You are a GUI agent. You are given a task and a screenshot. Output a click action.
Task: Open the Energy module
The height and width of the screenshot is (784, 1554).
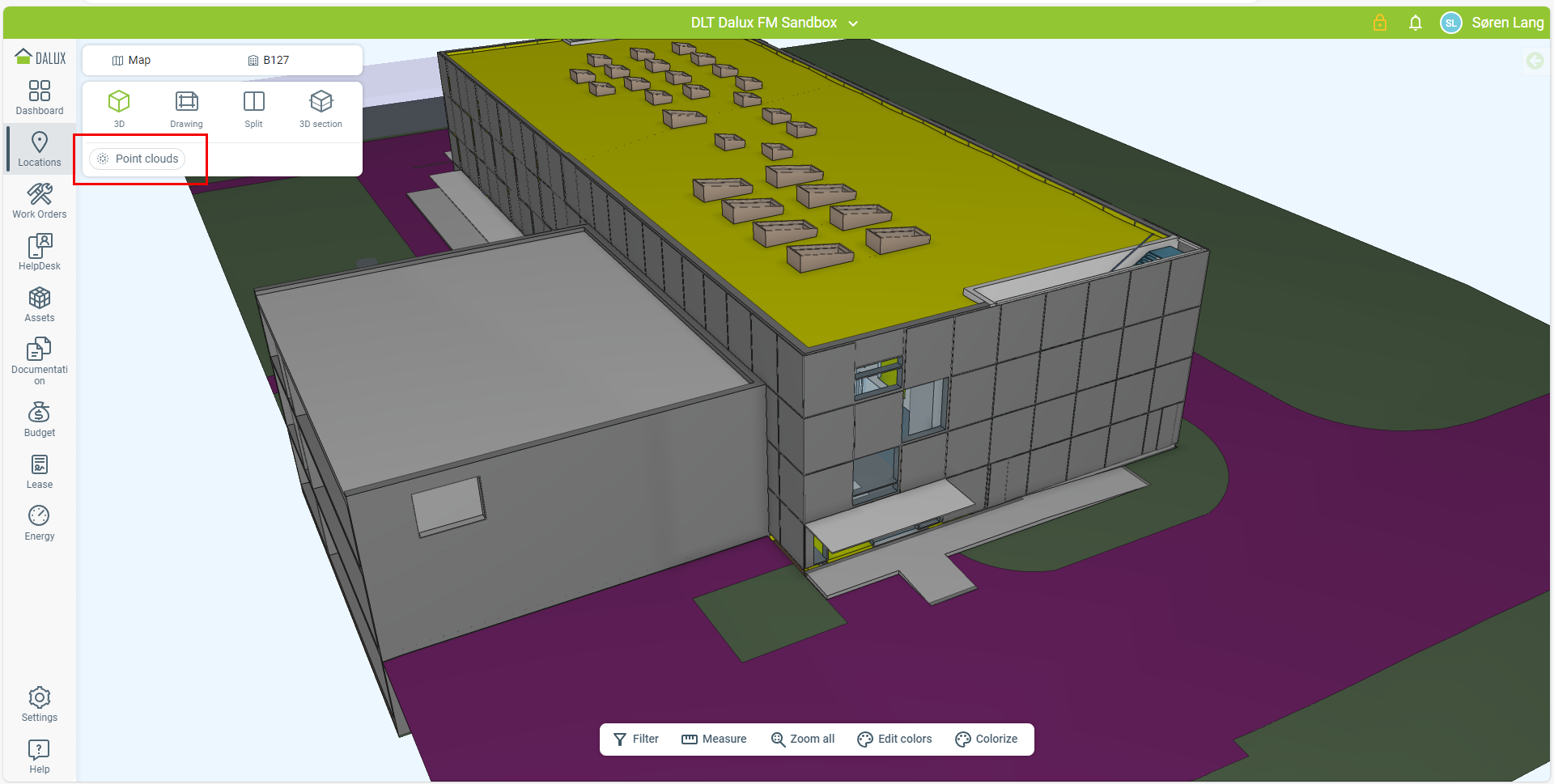[39, 523]
